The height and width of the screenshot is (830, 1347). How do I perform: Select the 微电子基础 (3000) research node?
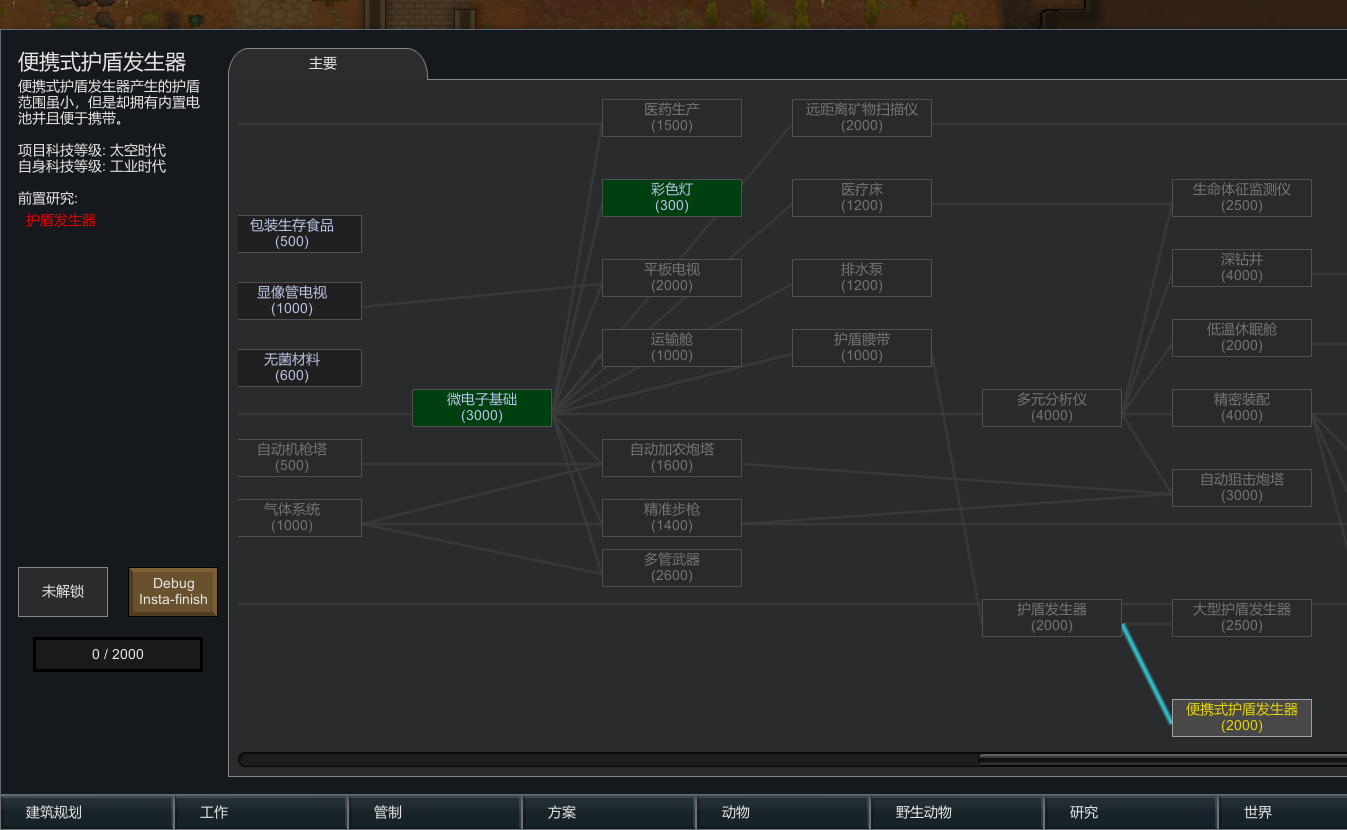tap(481, 407)
